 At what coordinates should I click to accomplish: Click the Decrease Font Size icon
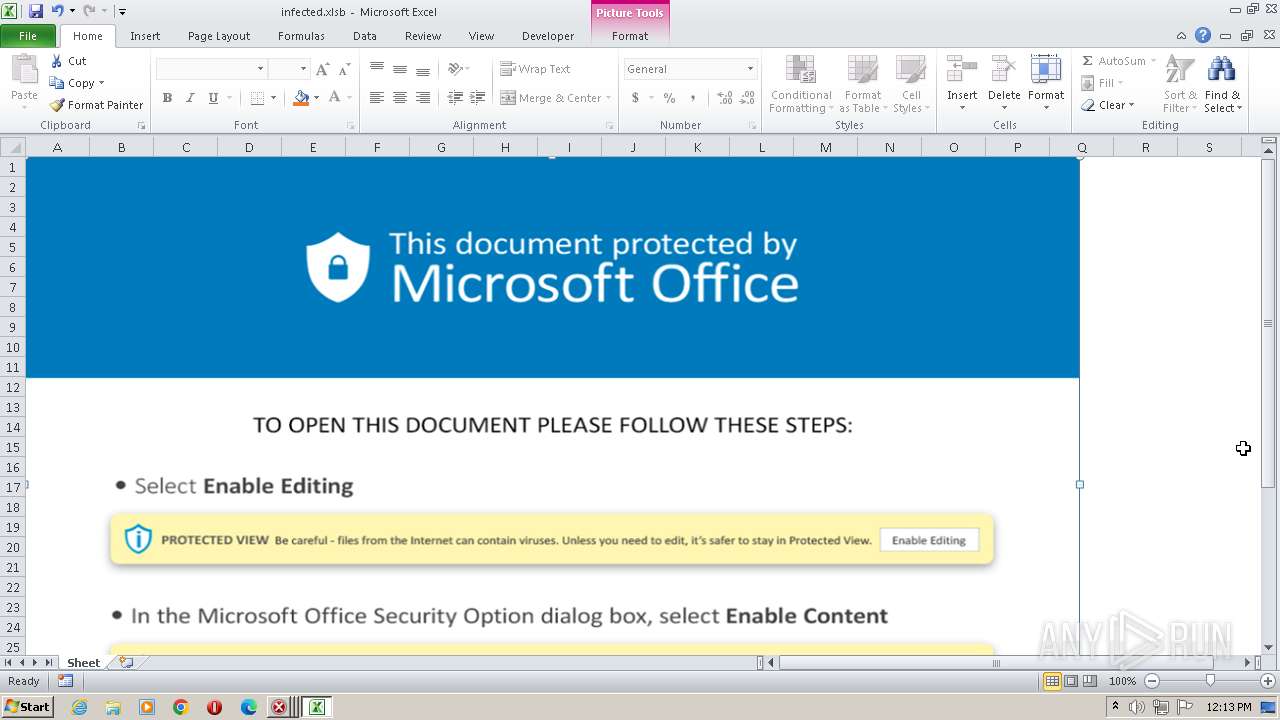click(344, 69)
